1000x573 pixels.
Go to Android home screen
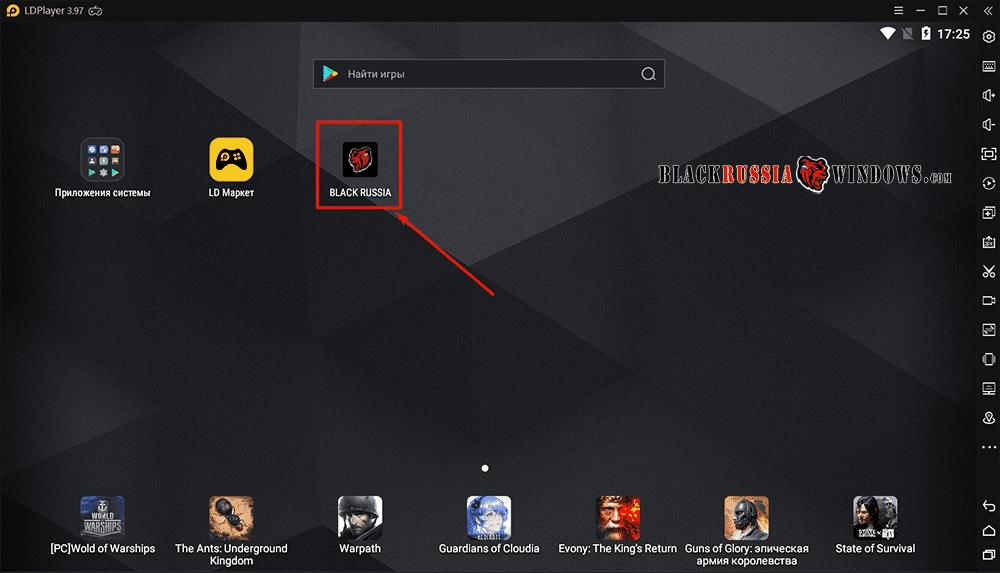tap(989, 531)
